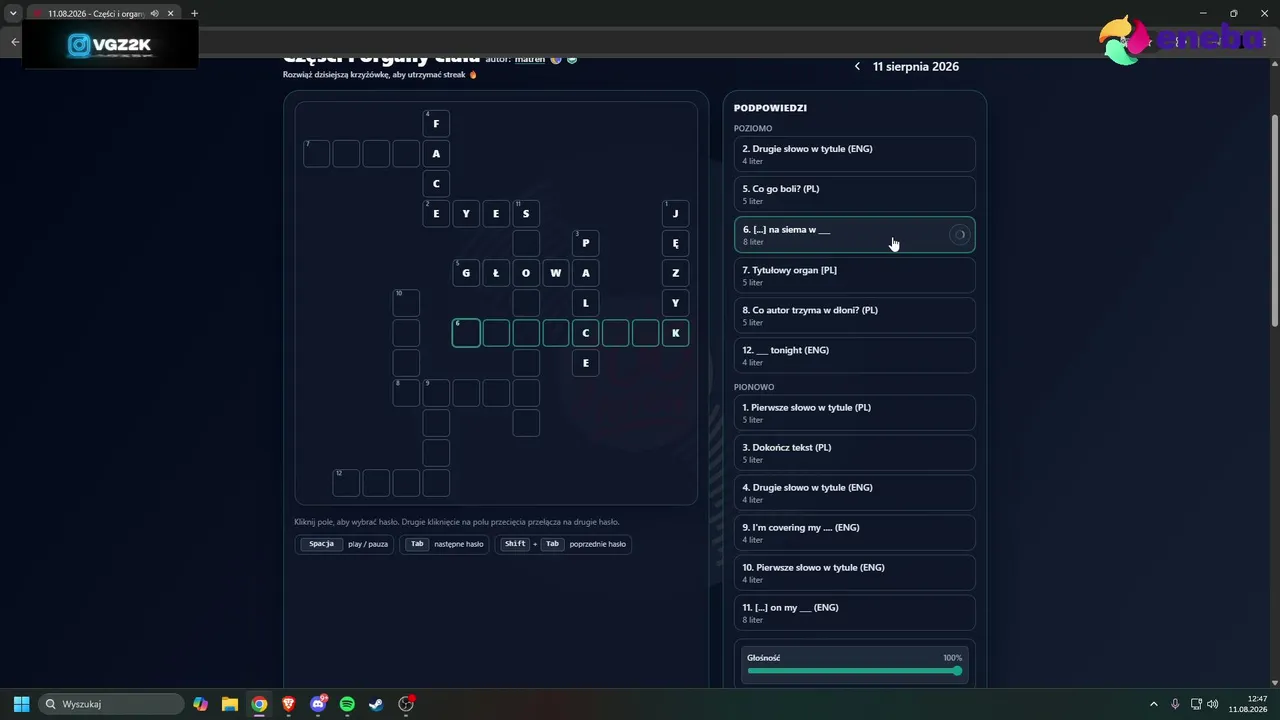This screenshot has width=1280, height=720.
Task: Open the volume tray icon
Action: click(1213, 704)
